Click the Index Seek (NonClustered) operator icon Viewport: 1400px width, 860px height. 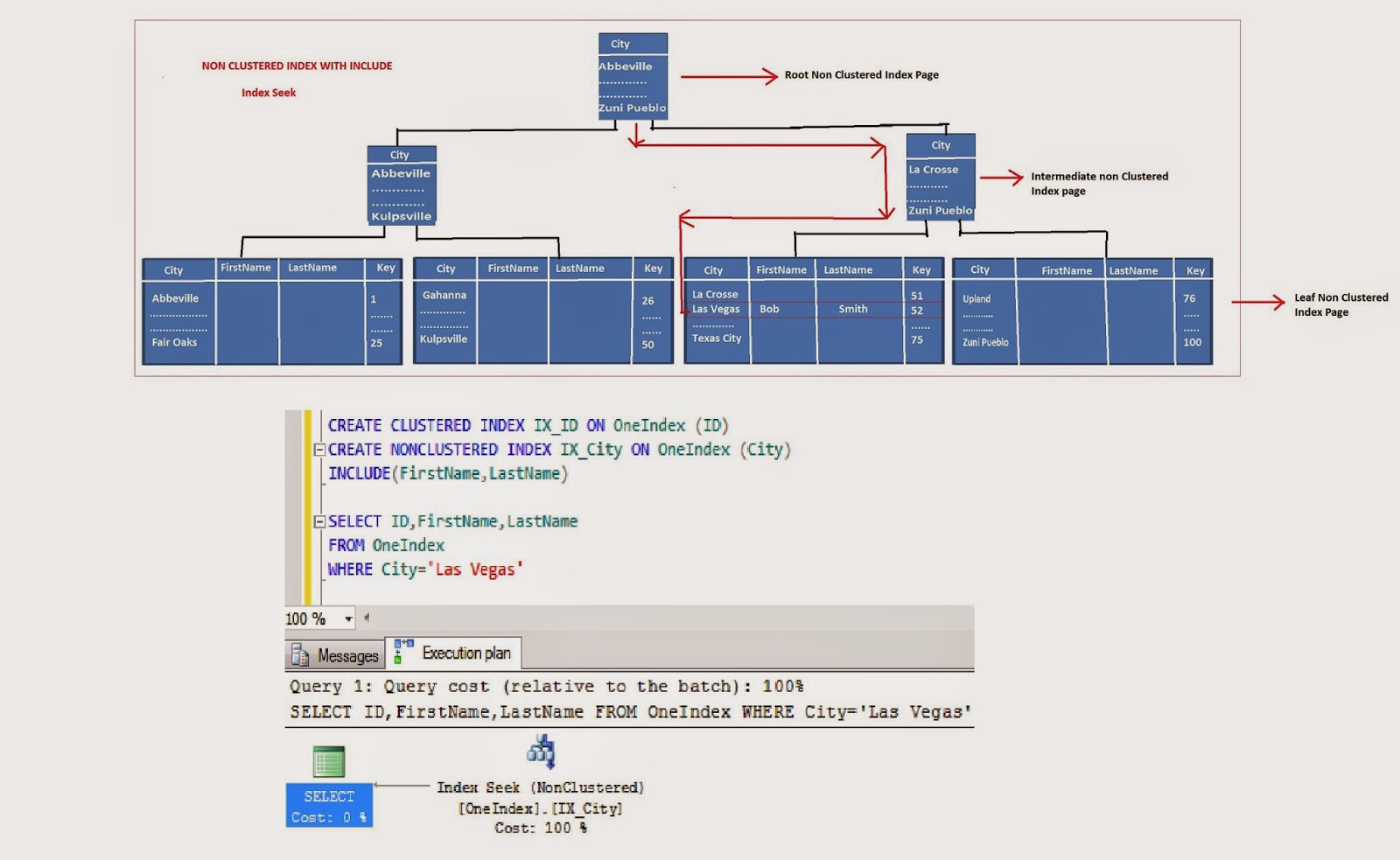coord(541,751)
